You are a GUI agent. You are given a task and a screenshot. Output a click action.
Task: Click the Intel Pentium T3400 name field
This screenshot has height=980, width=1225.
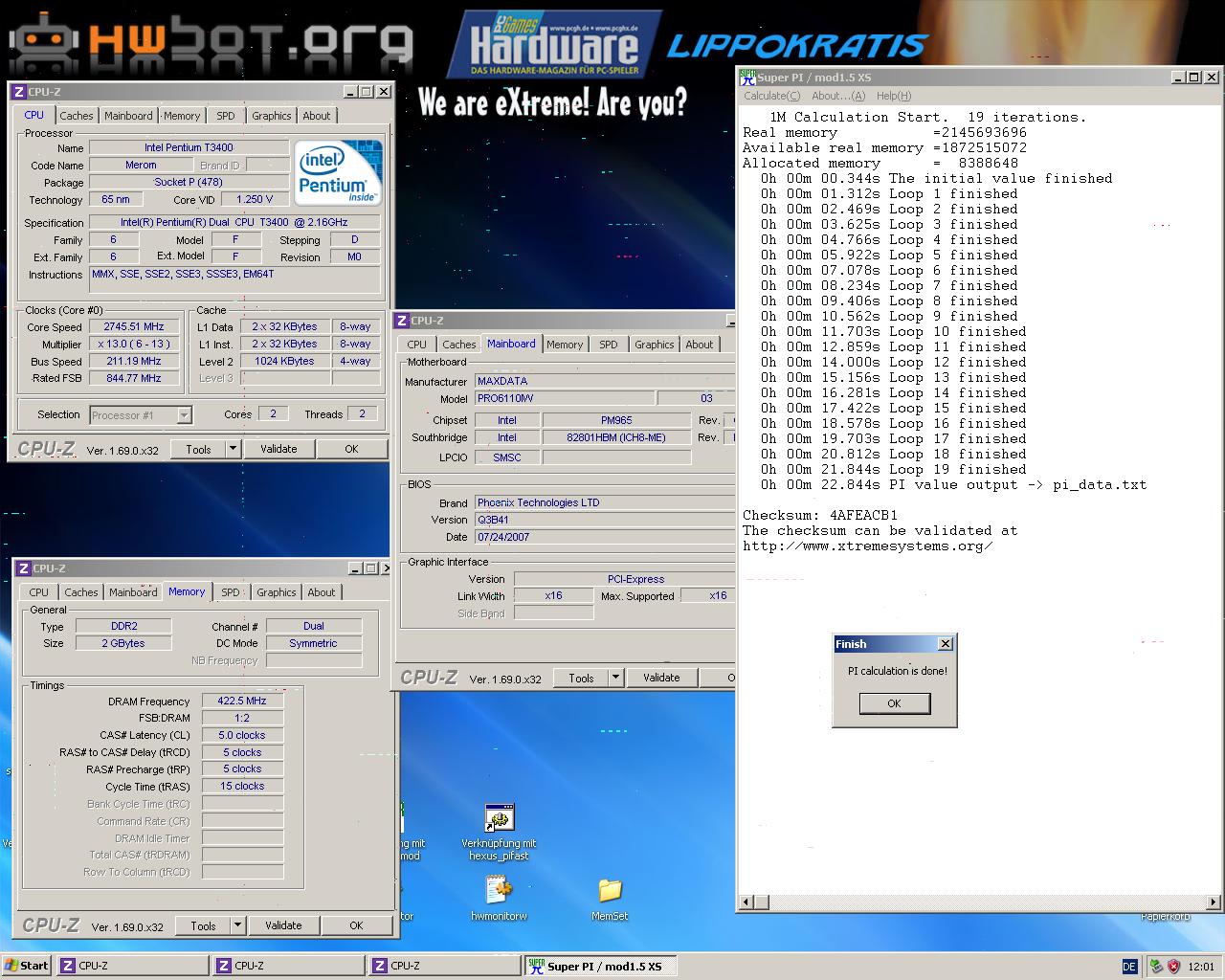[x=189, y=147]
